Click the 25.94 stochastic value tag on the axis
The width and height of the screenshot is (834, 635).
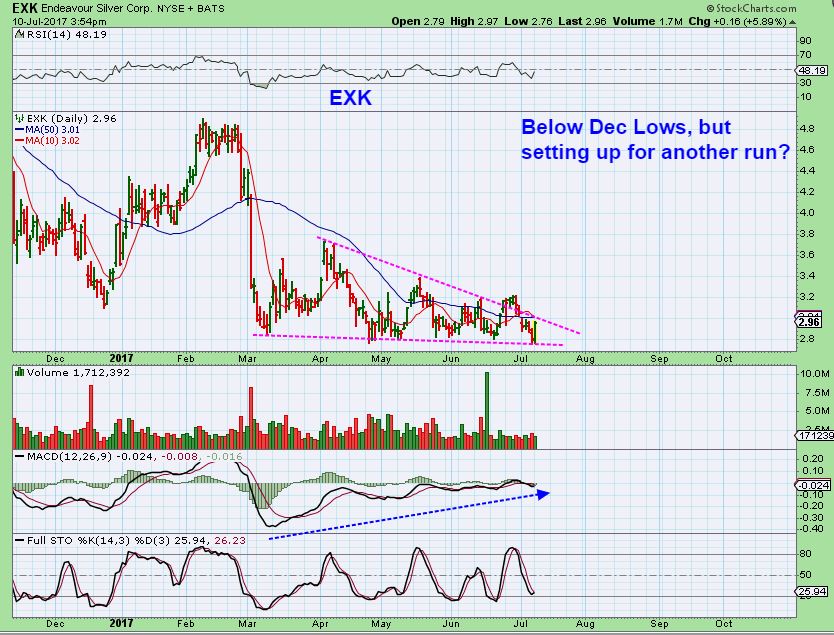pyautogui.click(x=812, y=591)
